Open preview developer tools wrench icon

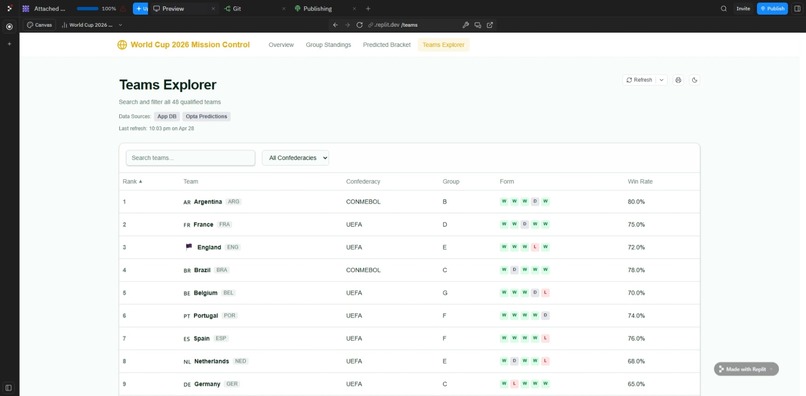click(466, 25)
